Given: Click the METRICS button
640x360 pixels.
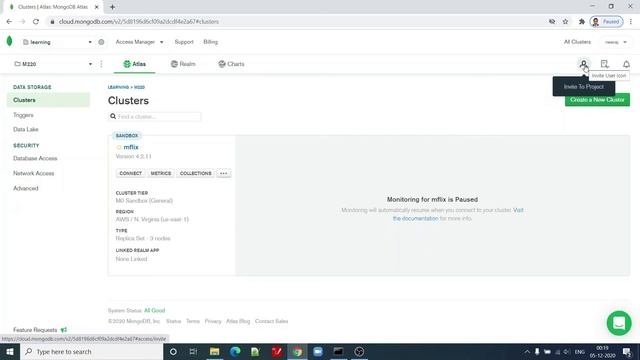Looking at the screenshot, I should pyautogui.click(x=161, y=173).
